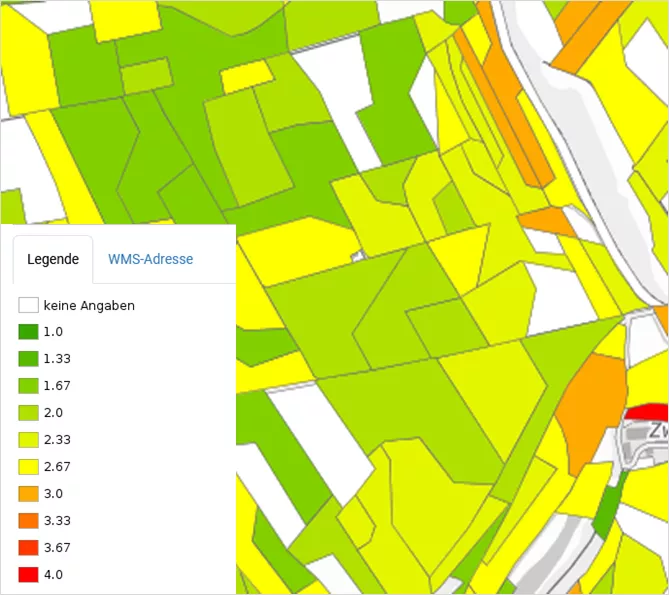The image size is (669, 595).
Task: Select the 3.67 red-orange legend swatch
Action: 28,548
